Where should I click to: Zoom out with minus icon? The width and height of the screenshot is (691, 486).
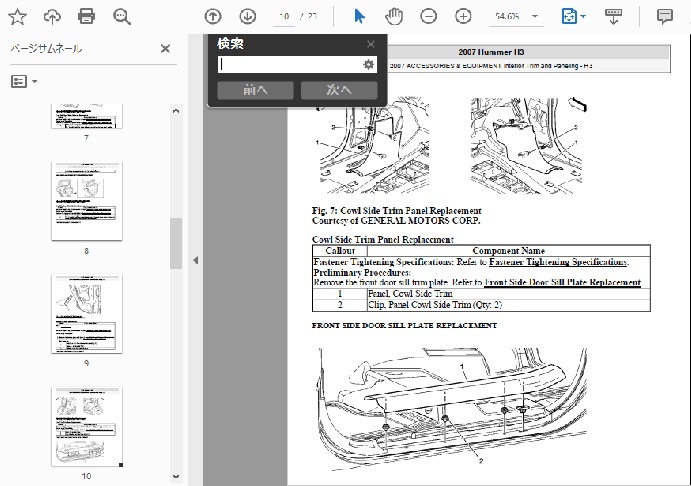pos(428,17)
